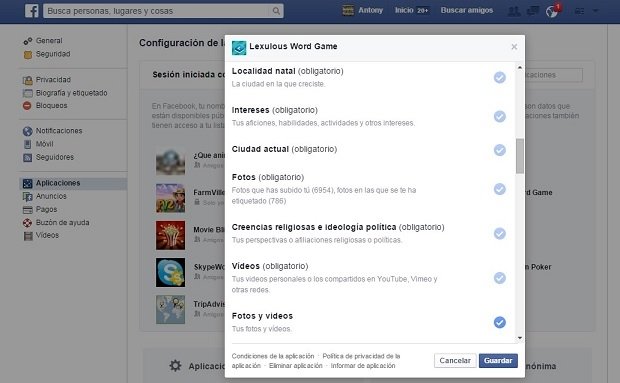Toggle Ciudad actual permission checkmark
The height and width of the screenshot is (383, 620).
(x=500, y=150)
